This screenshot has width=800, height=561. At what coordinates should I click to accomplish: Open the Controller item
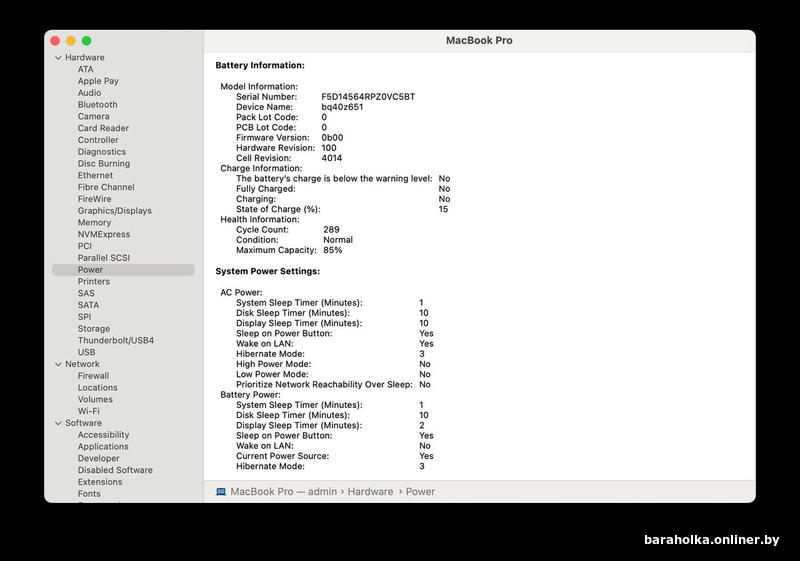point(98,140)
